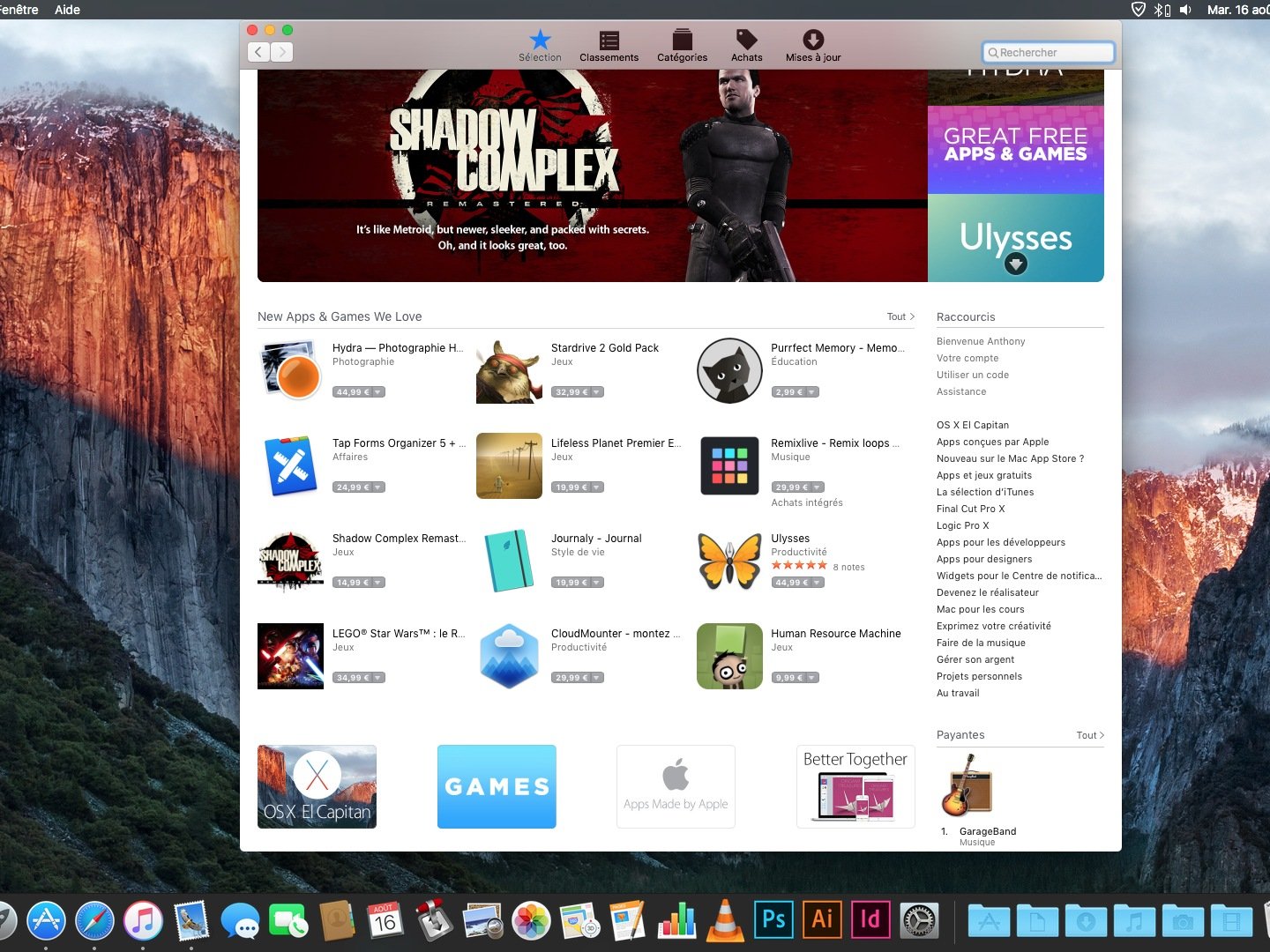The width and height of the screenshot is (1270, 952).
Task: Expand the Tap Forms 24,99 € dropdown
Action: pyautogui.click(x=377, y=487)
